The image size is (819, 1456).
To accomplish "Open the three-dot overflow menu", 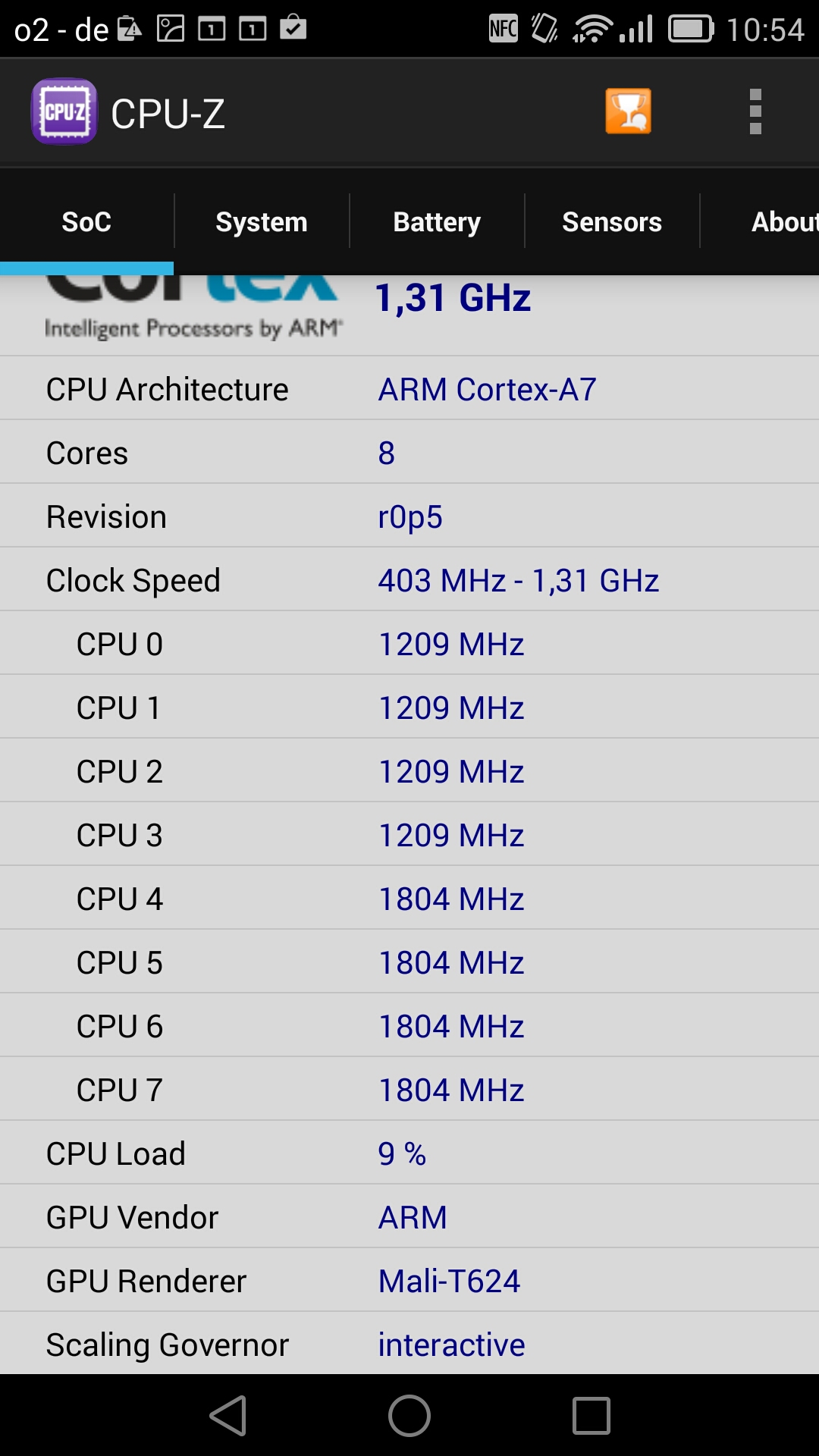I will (x=755, y=111).
